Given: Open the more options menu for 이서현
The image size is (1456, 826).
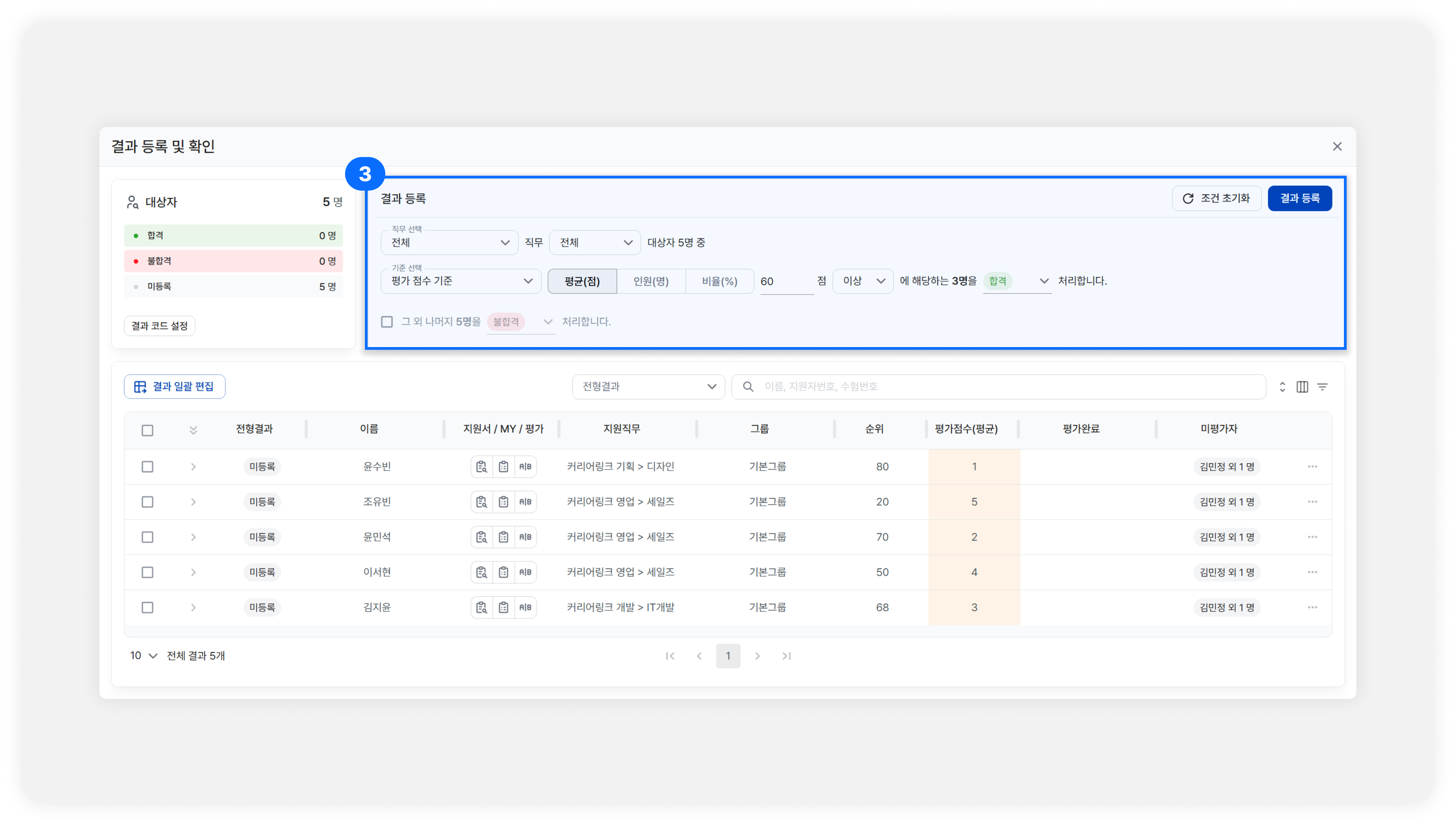Looking at the screenshot, I should (1312, 572).
